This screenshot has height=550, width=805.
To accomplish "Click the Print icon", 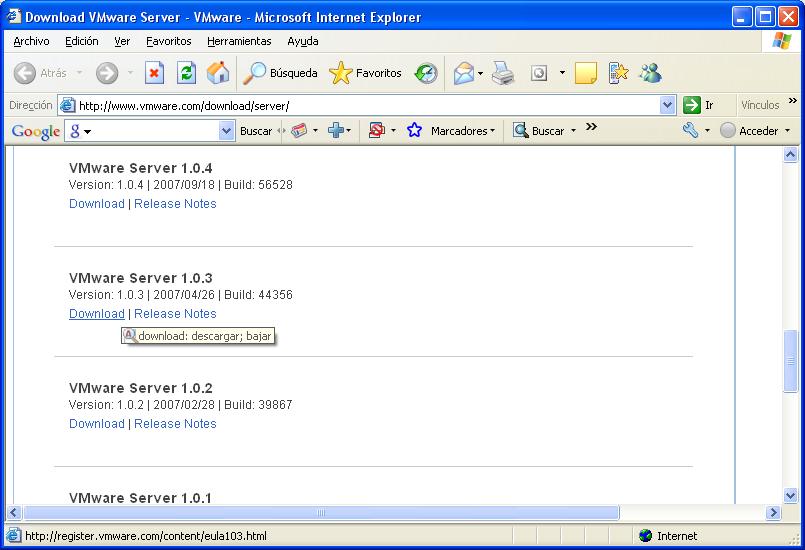I will point(502,73).
